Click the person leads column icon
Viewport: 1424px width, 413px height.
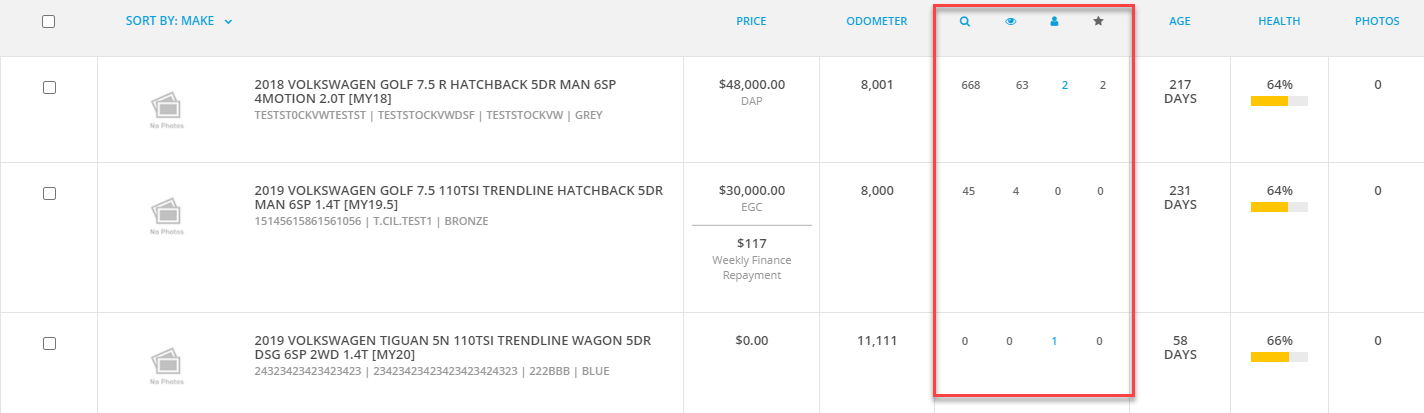coord(1054,21)
